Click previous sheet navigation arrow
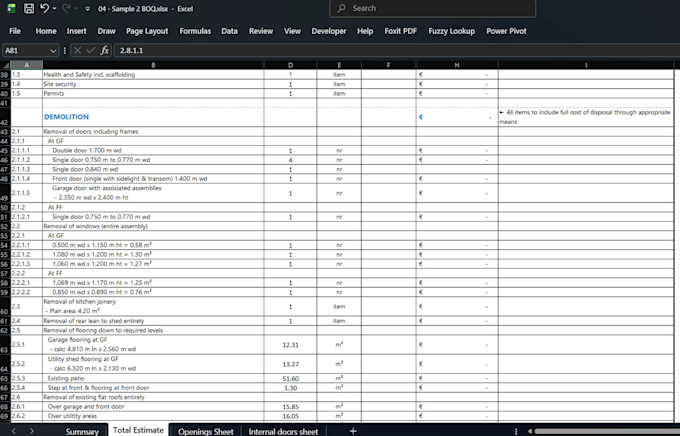The width and height of the screenshot is (680, 436). coord(14,431)
